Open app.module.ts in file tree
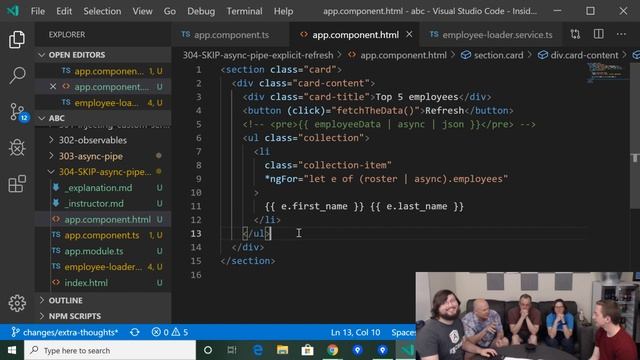 (103, 251)
